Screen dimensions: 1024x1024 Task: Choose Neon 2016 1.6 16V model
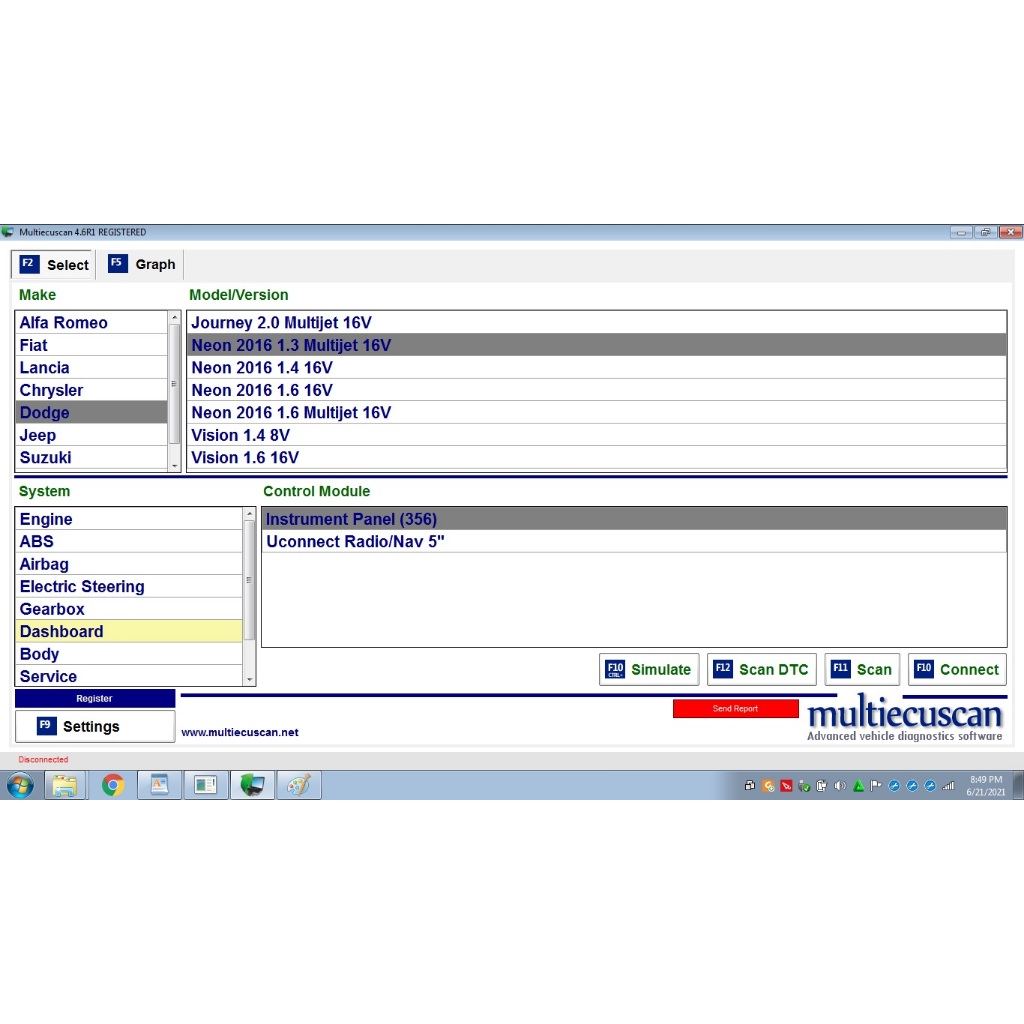596,390
